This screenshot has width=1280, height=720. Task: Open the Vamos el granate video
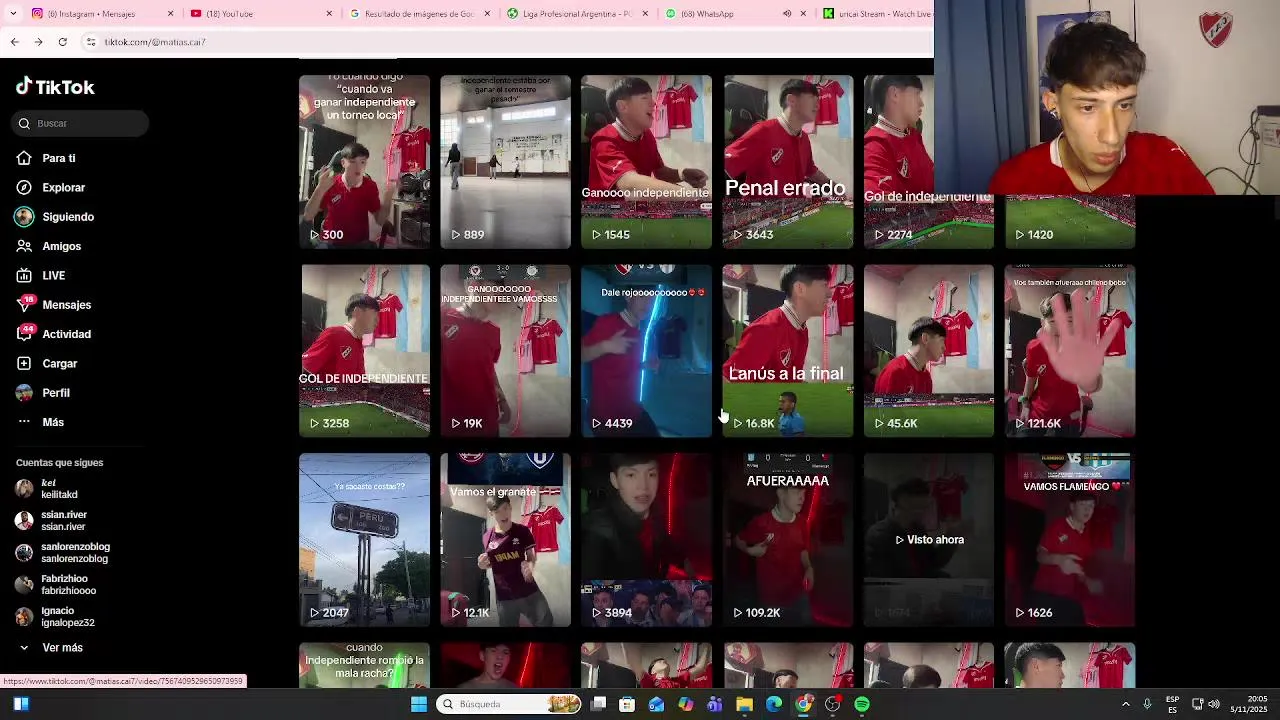coord(506,540)
